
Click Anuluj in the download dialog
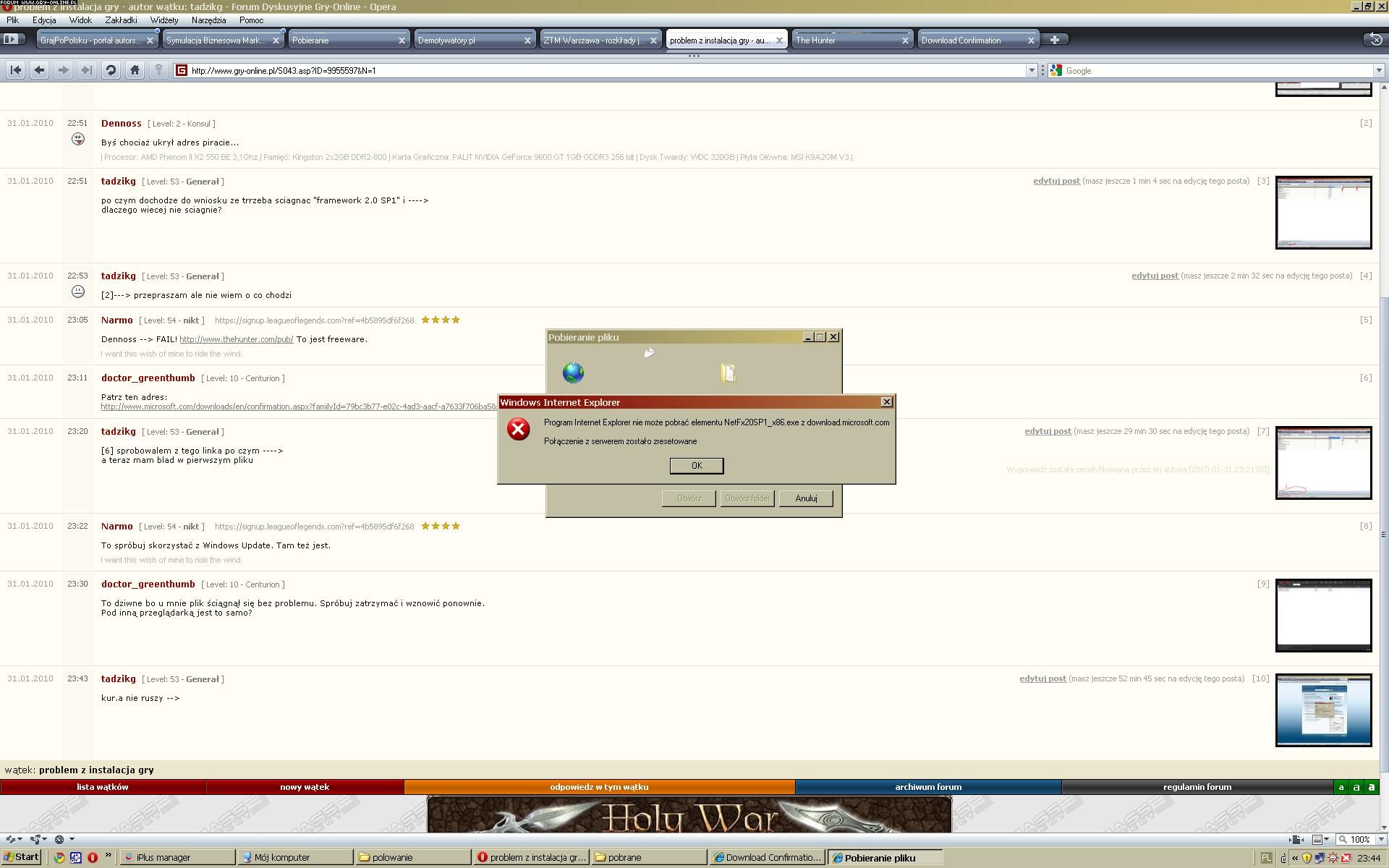click(805, 498)
